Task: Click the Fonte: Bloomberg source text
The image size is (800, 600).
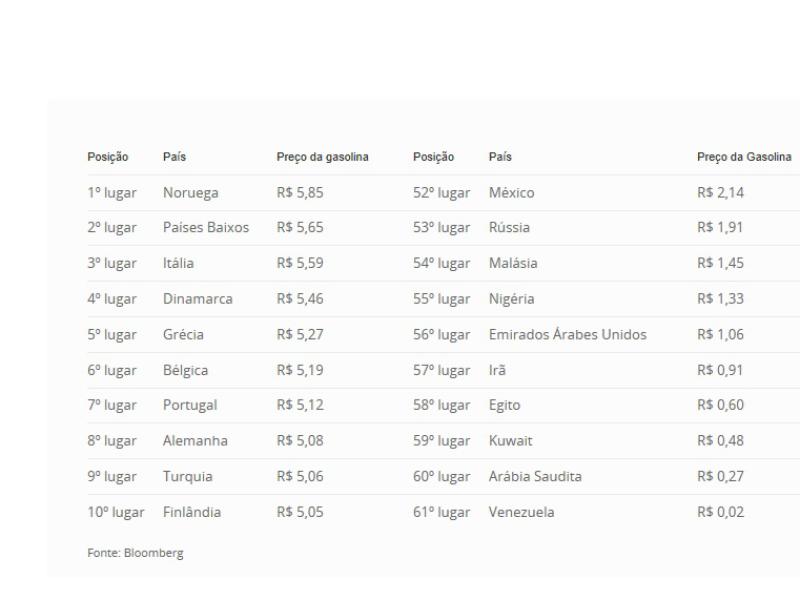Action: coord(135,553)
